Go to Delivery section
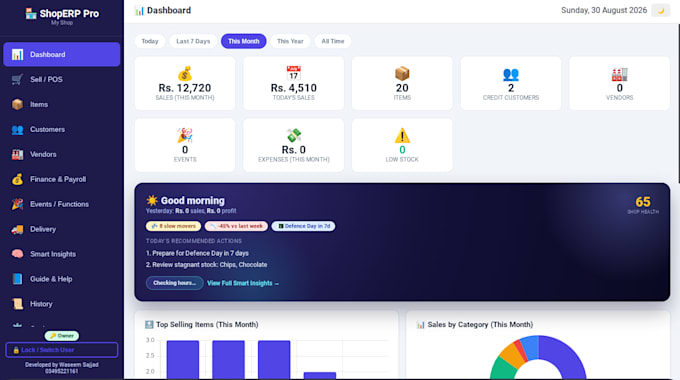 (62, 229)
